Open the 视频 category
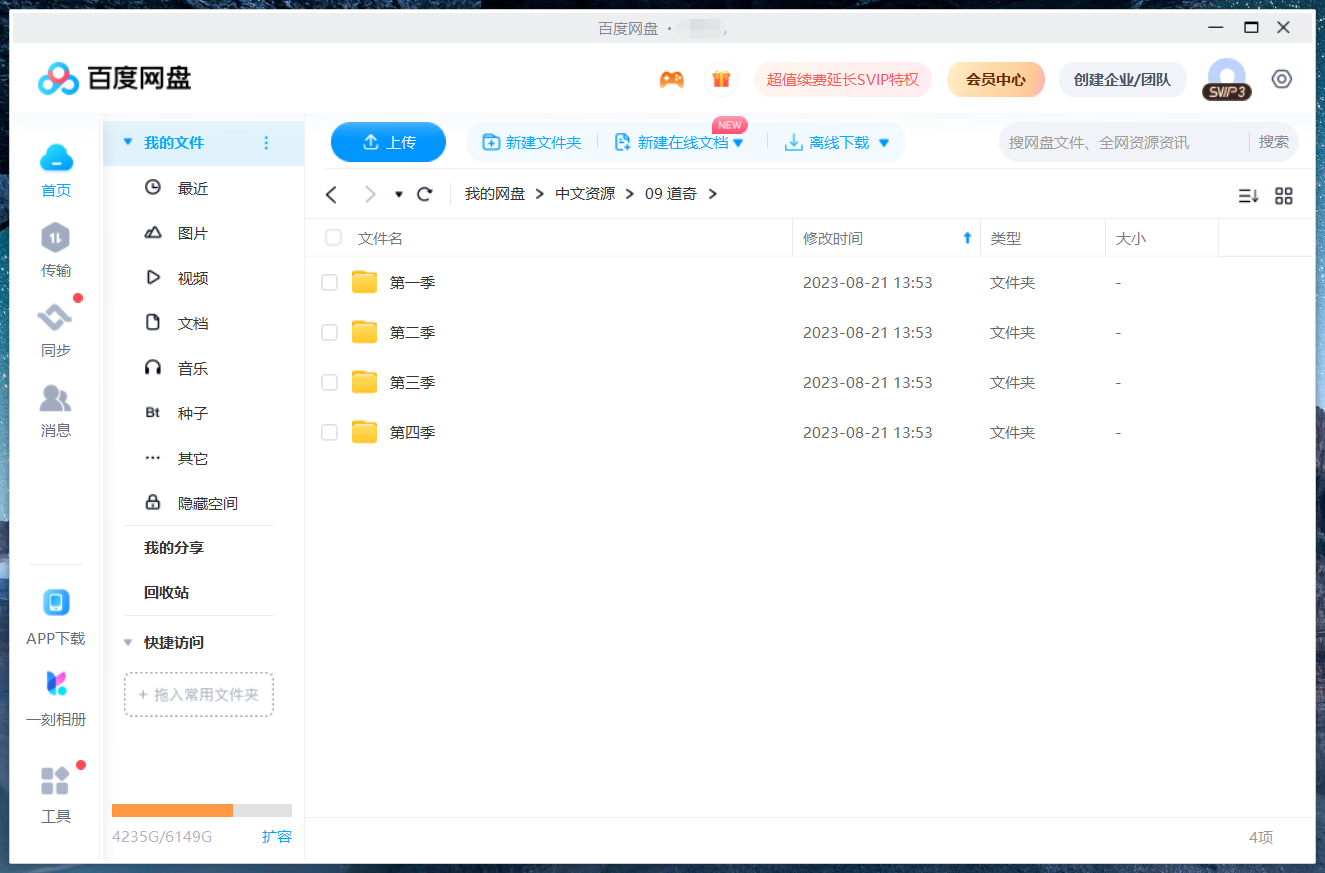Image resolution: width=1325 pixels, height=873 pixels. pos(192,277)
